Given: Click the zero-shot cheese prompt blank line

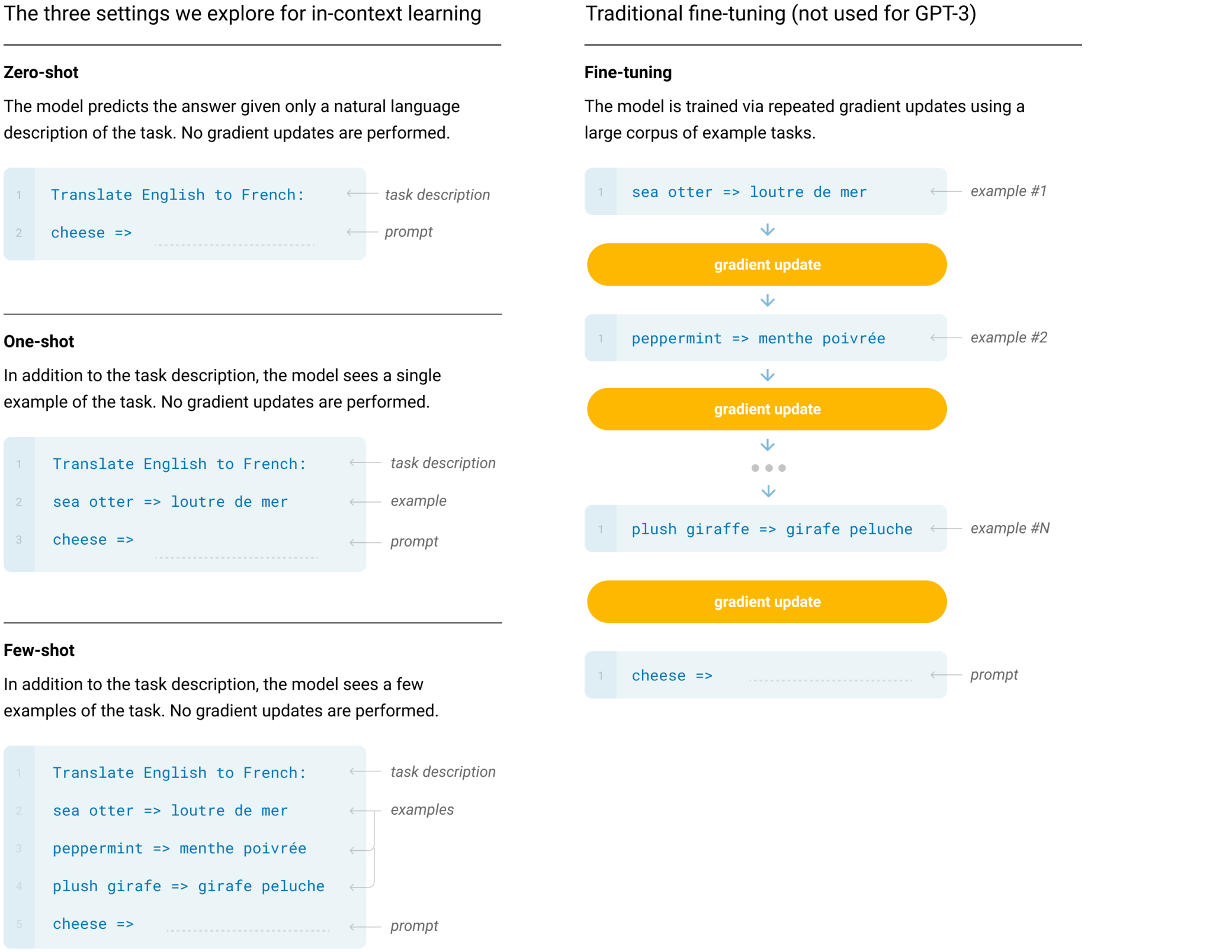Looking at the screenshot, I should (234, 244).
